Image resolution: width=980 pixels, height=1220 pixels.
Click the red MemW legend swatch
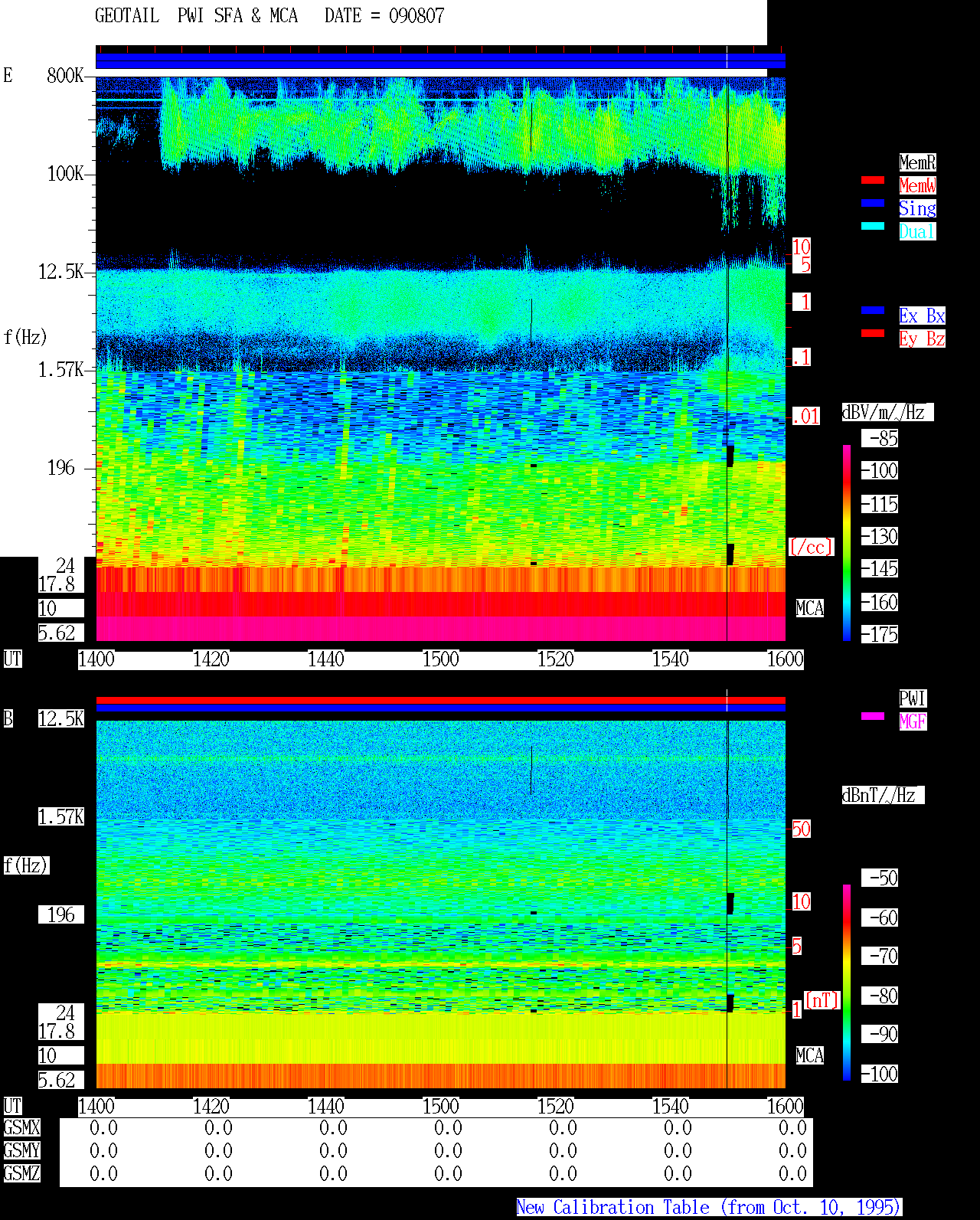[873, 180]
